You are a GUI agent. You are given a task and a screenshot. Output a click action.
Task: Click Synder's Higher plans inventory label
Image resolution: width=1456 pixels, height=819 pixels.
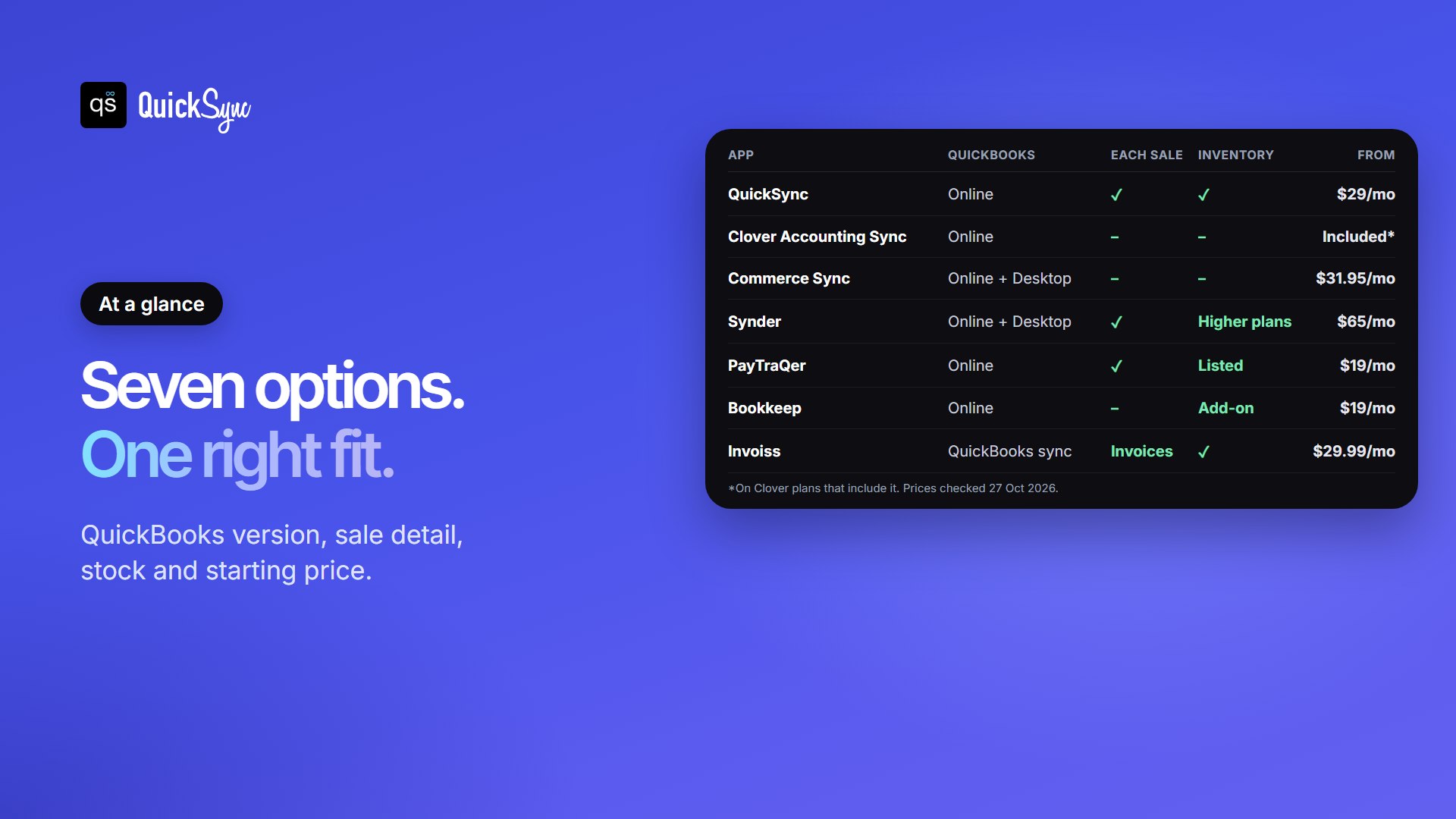(1244, 322)
